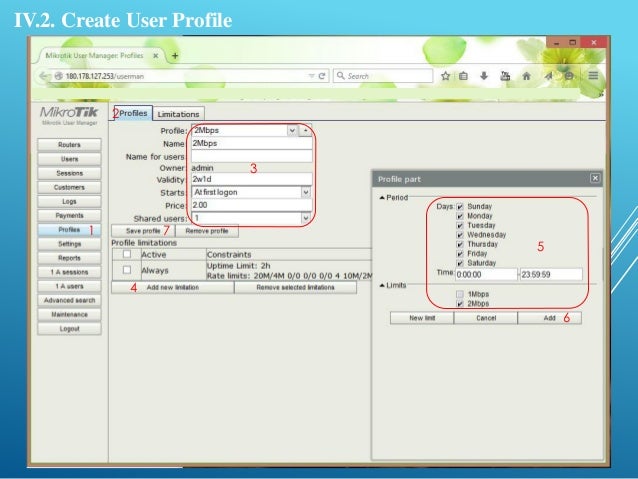This screenshot has height=479, width=638.
Task: Select Profiles in the sidebar
Action: 69,230
